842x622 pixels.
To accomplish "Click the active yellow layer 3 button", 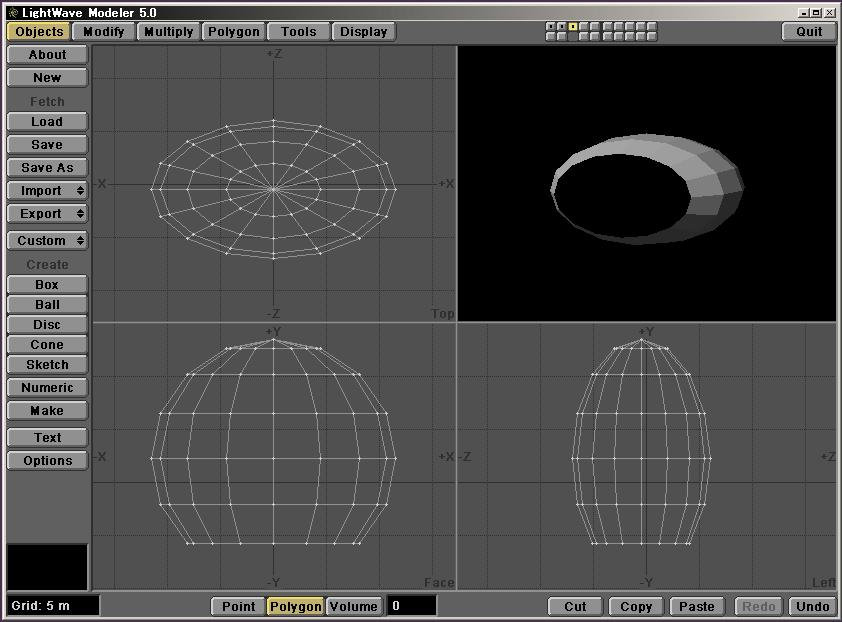I will pyautogui.click(x=573, y=26).
